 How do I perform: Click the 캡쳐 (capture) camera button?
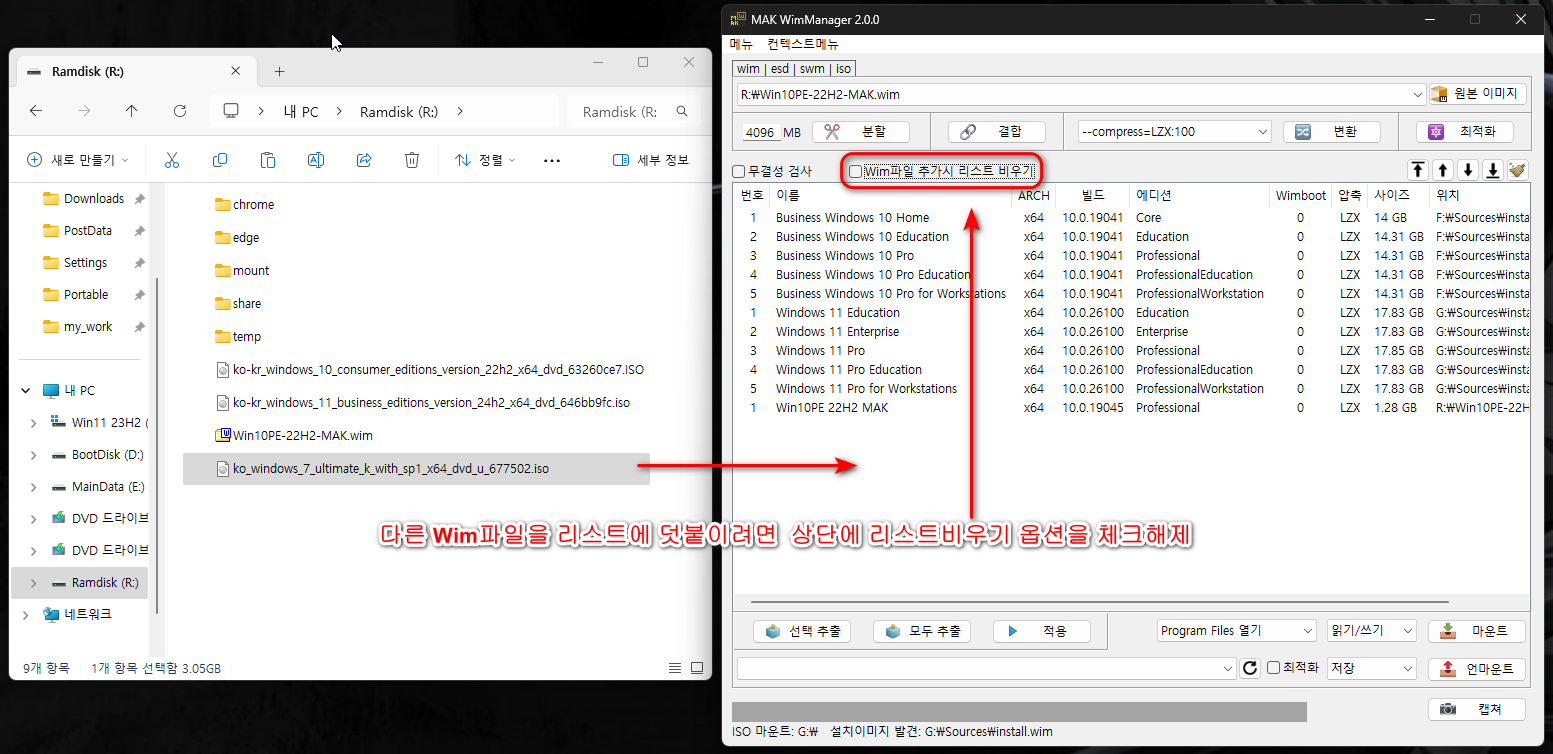click(x=1477, y=709)
